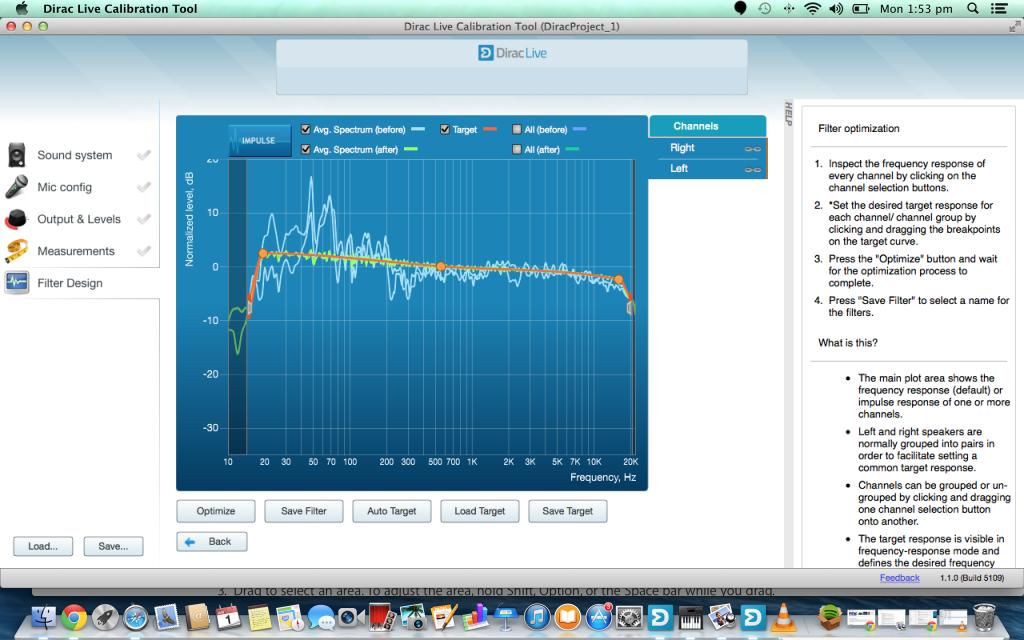Open VLC cone icon in dock
The image size is (1024, 640).
783,617
